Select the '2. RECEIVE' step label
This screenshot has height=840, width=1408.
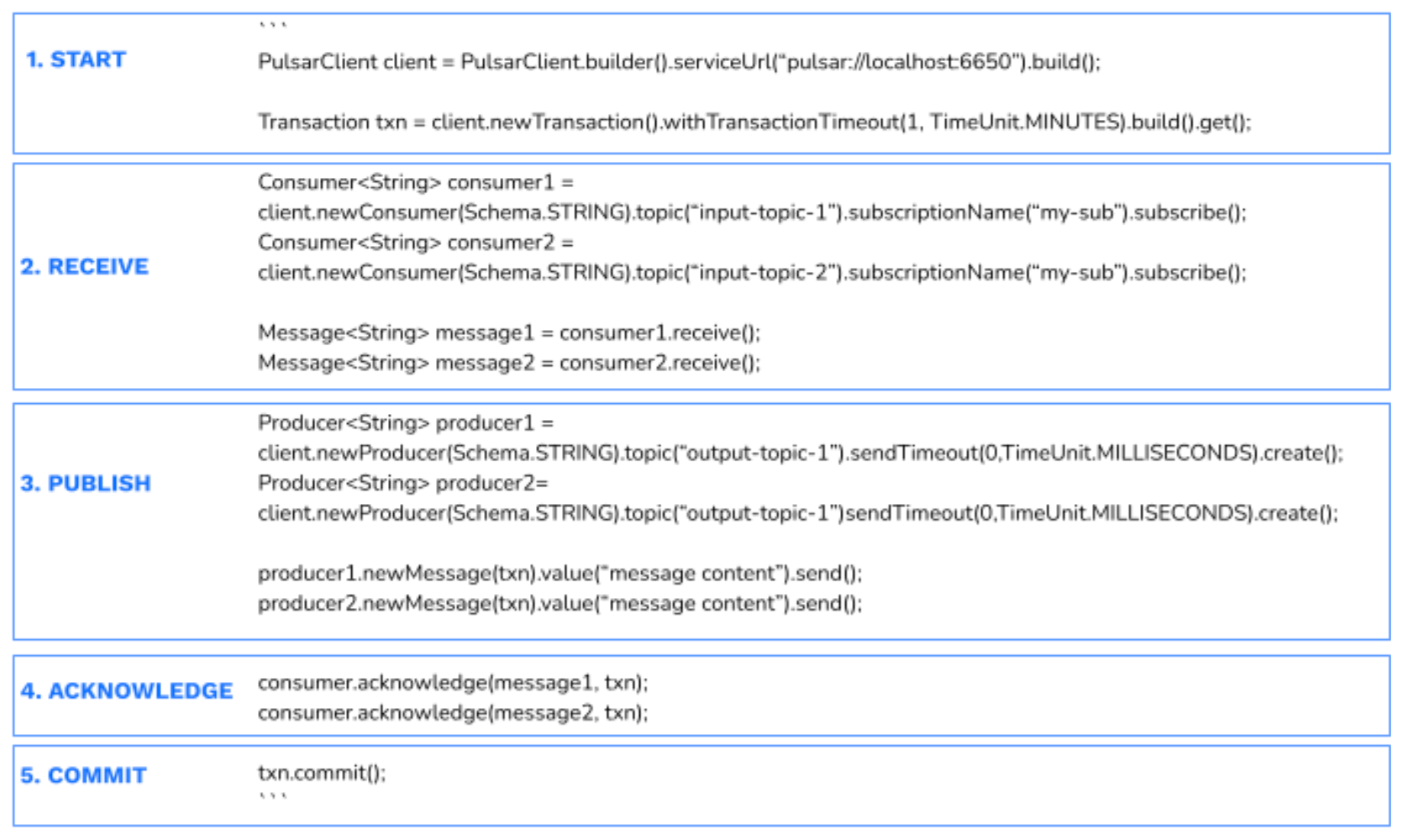(x=84, y=267)
